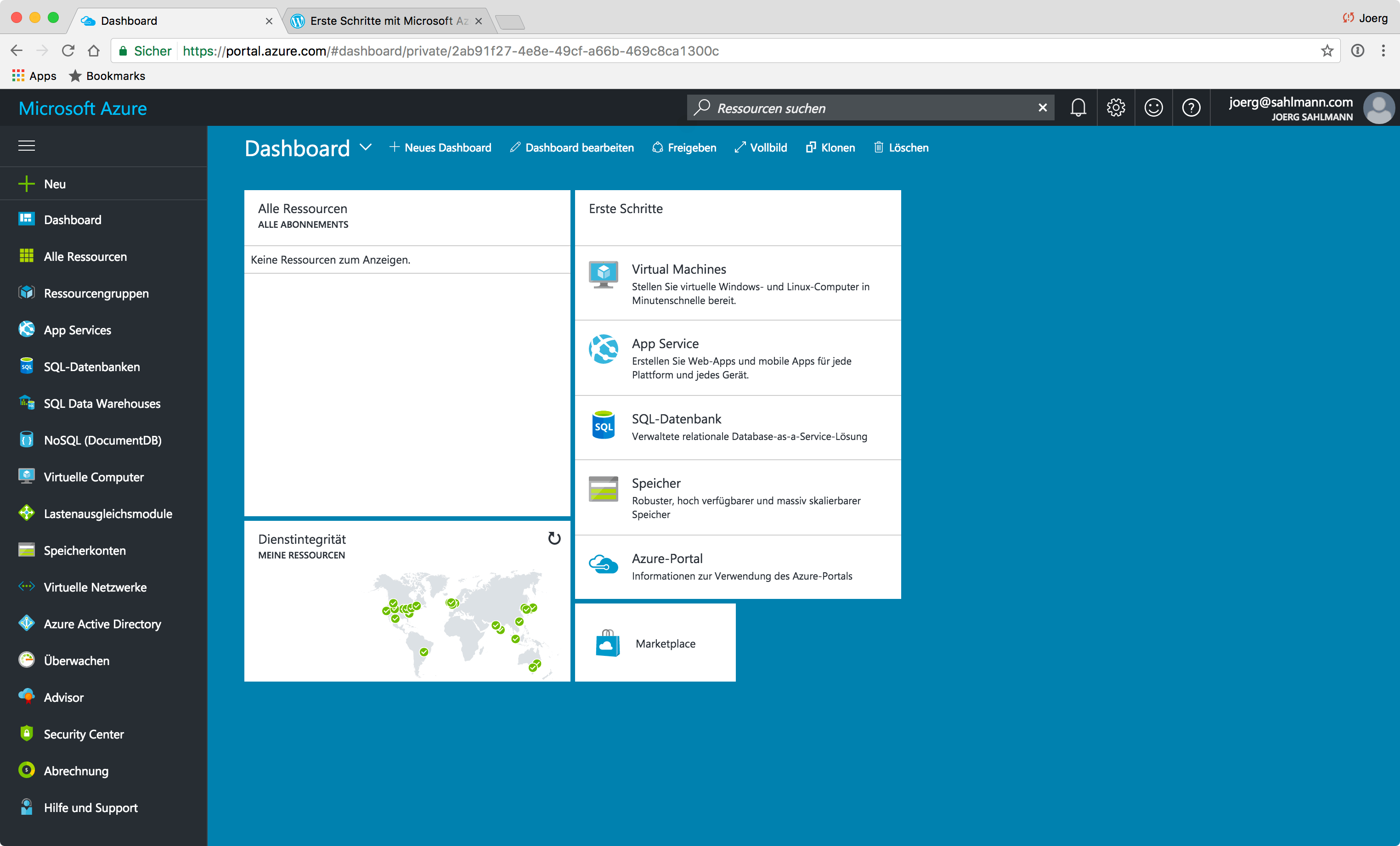The image size is (1400, 846).
Task: Go to browser Home page
Action: 94,51
